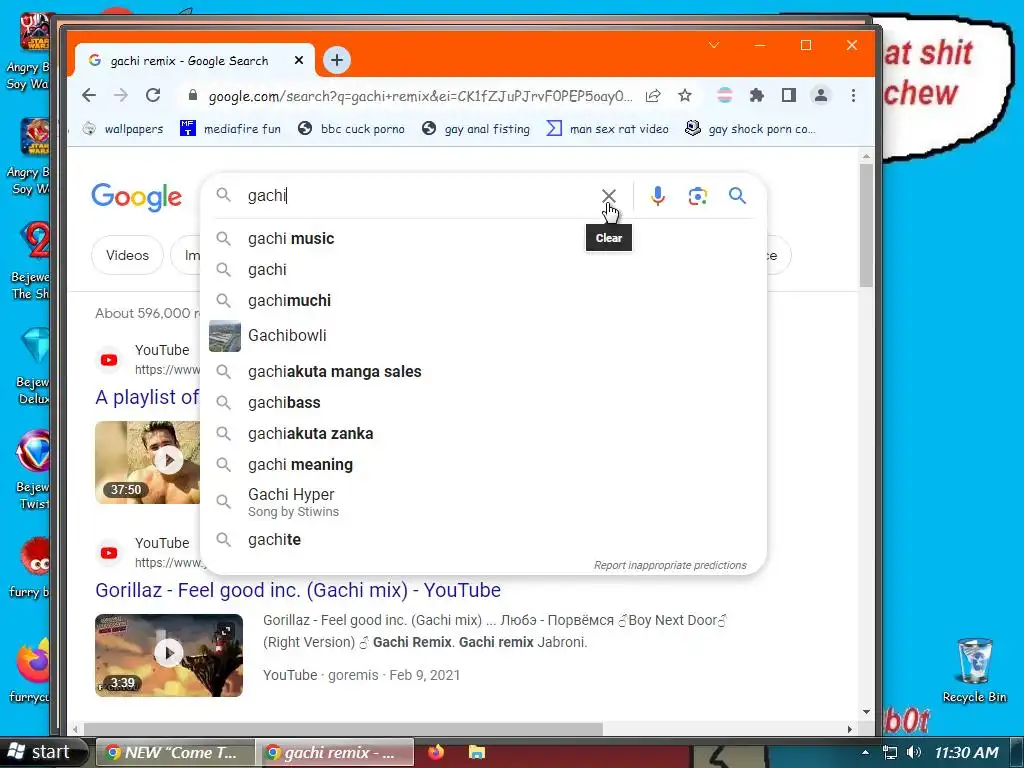The height and width of the screenshot is (768, 1024).
Task: Click the horizontal scrollbar thumb
Action: (343, 729)
